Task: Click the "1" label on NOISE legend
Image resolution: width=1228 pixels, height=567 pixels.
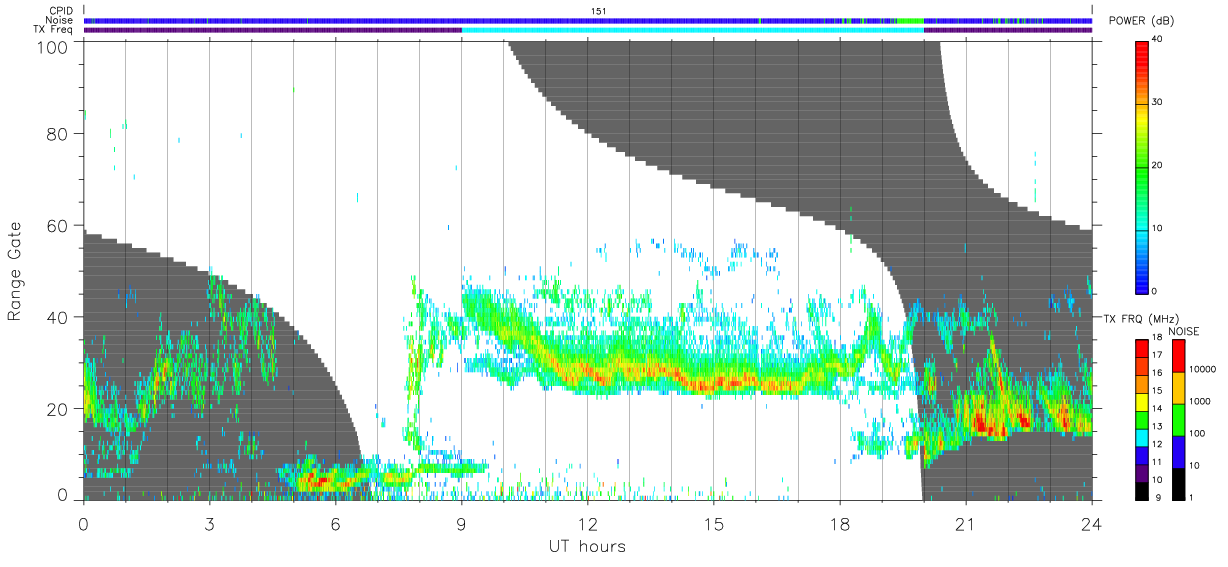Action: [x=1190, y=497]
